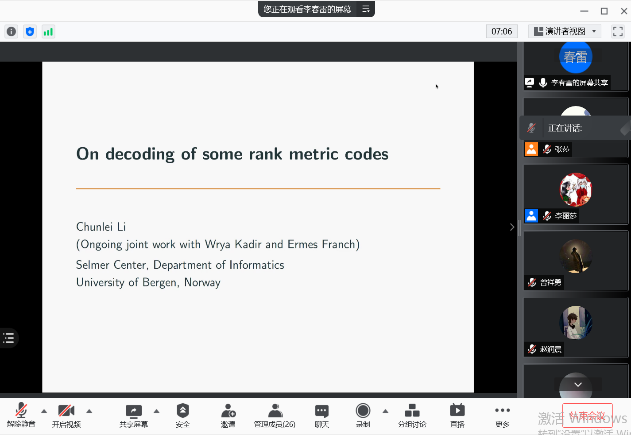Image resolution: width=631 pixels, height=435 pixels.
Task: Open the breakout rooms feature
Action: pos(411,414)
